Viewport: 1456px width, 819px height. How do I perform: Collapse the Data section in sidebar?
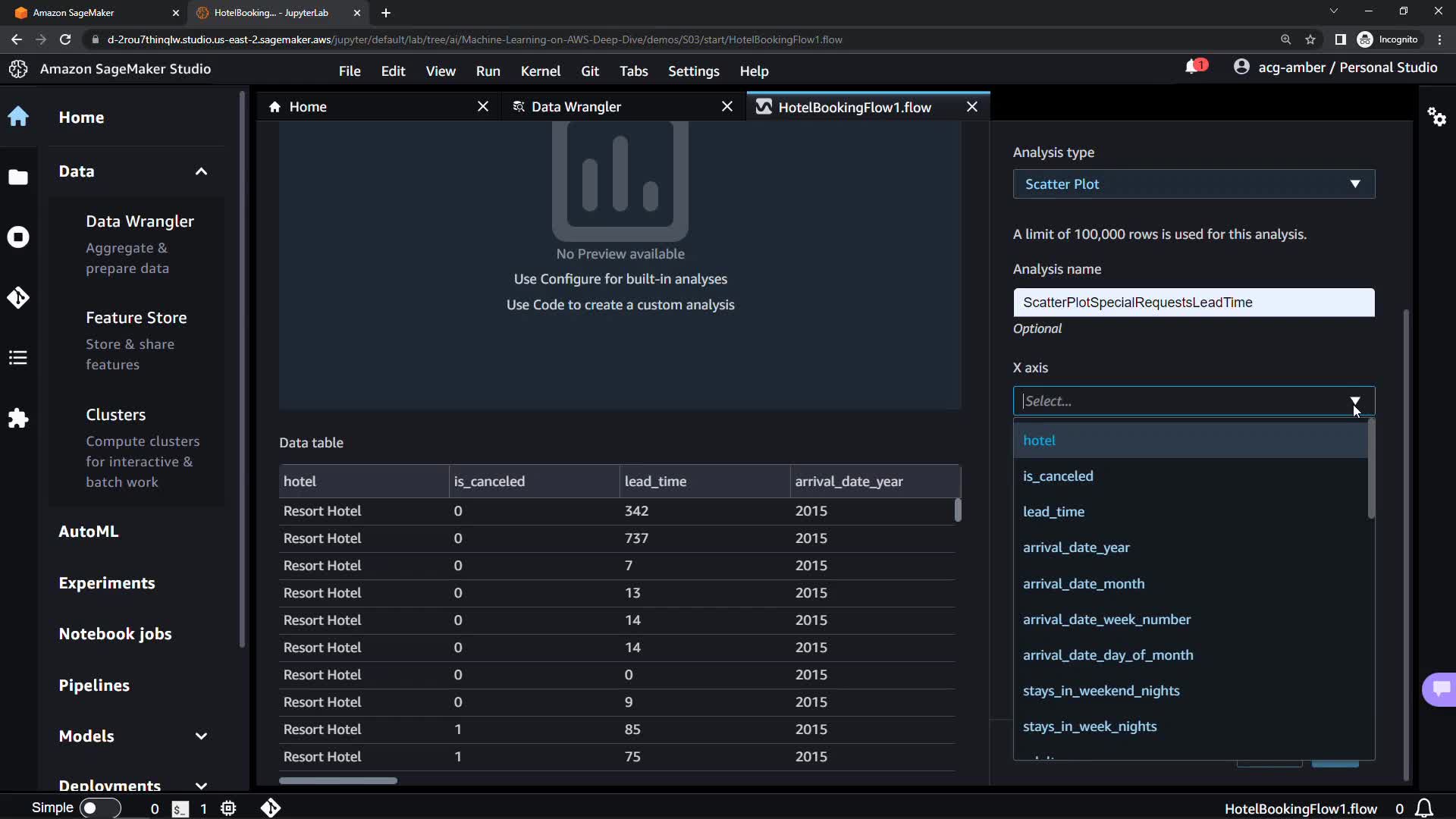pos(201,171)
